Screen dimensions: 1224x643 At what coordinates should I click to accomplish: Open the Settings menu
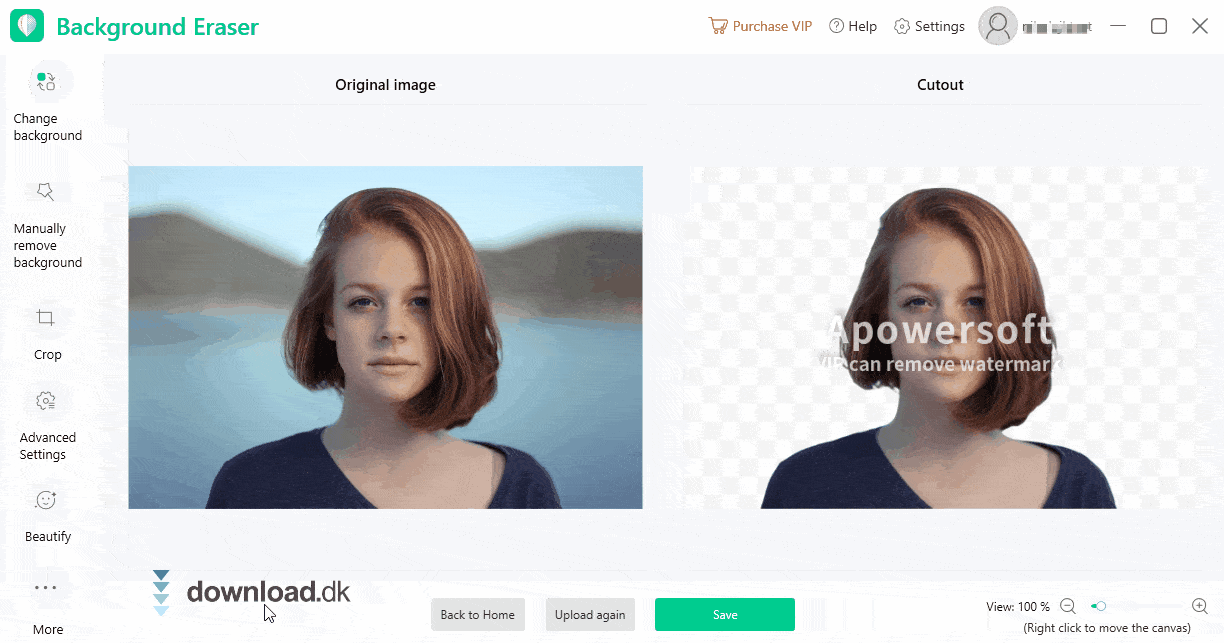point(929,26)
